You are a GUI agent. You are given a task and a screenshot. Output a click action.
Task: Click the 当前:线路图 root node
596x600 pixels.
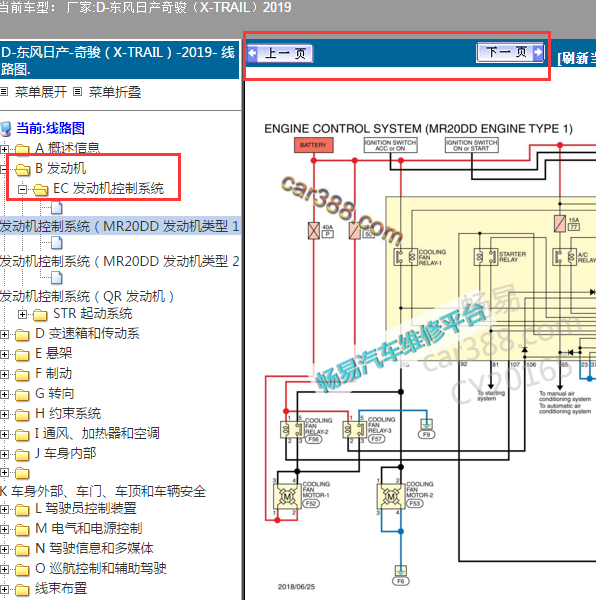pos(50,128)
